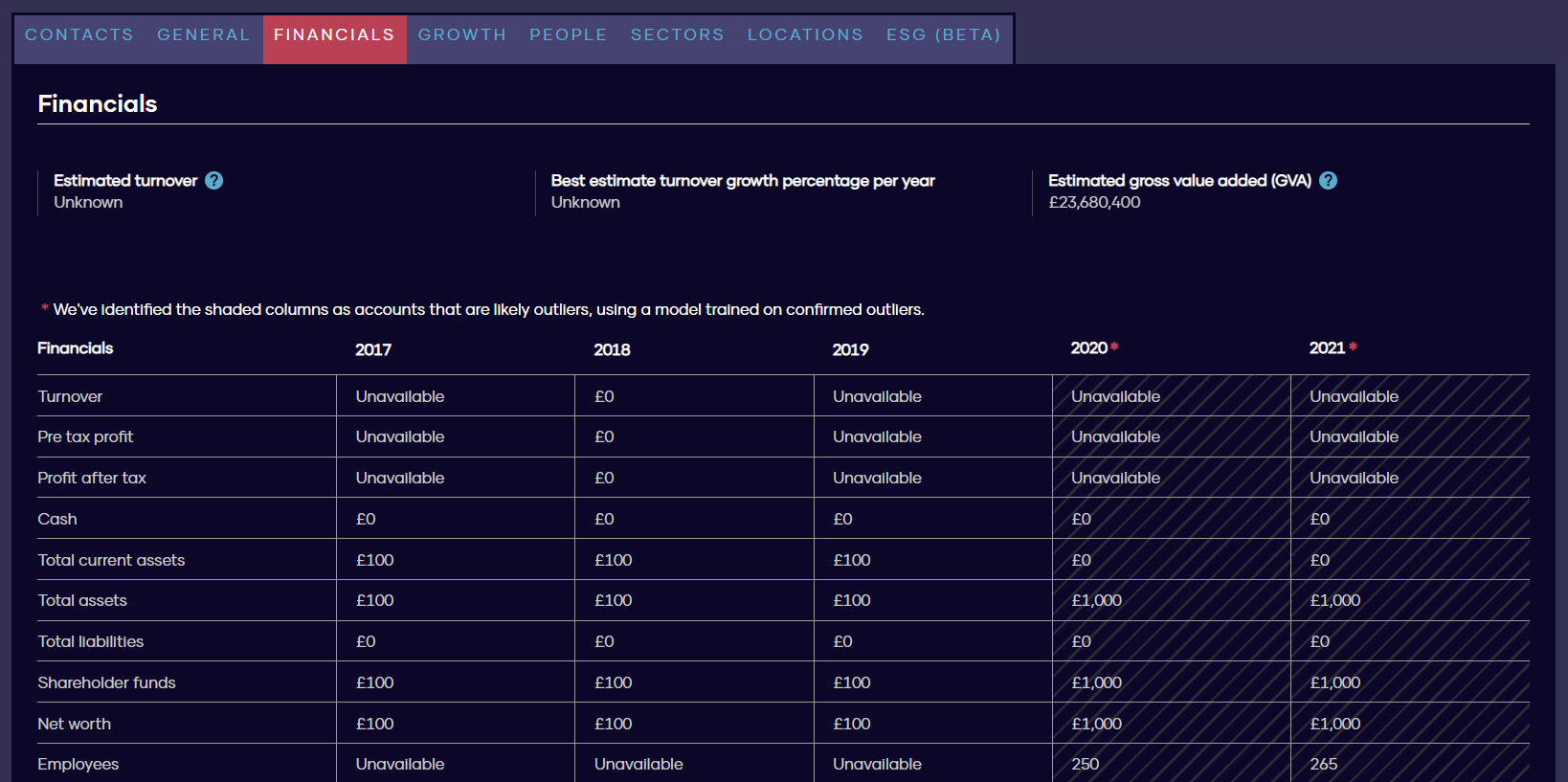1568x782 pixels.
Task: Open the ESG (Beta) tab
Action: (944, 35)
